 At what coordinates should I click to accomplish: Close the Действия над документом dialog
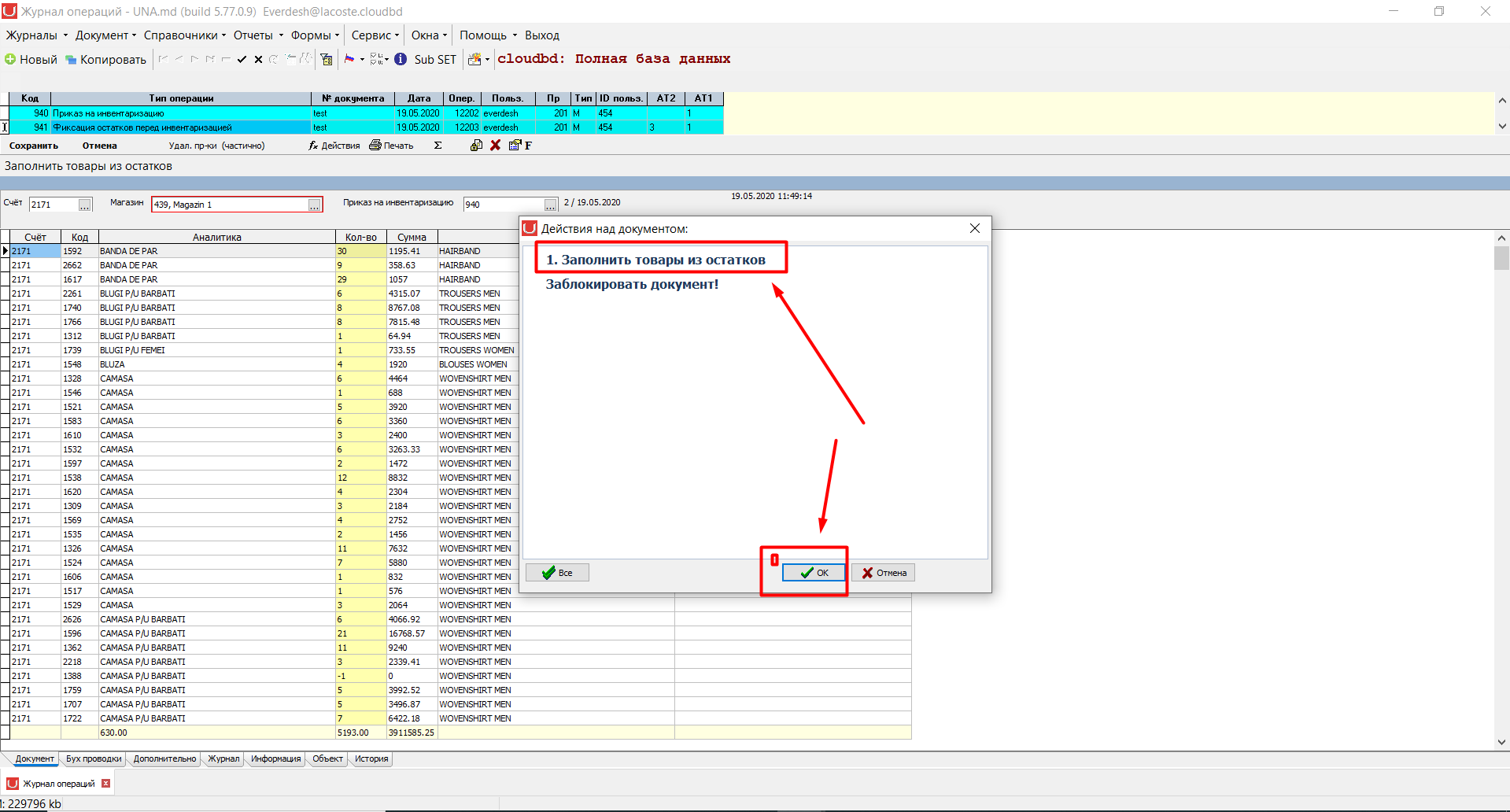(975, 228)
